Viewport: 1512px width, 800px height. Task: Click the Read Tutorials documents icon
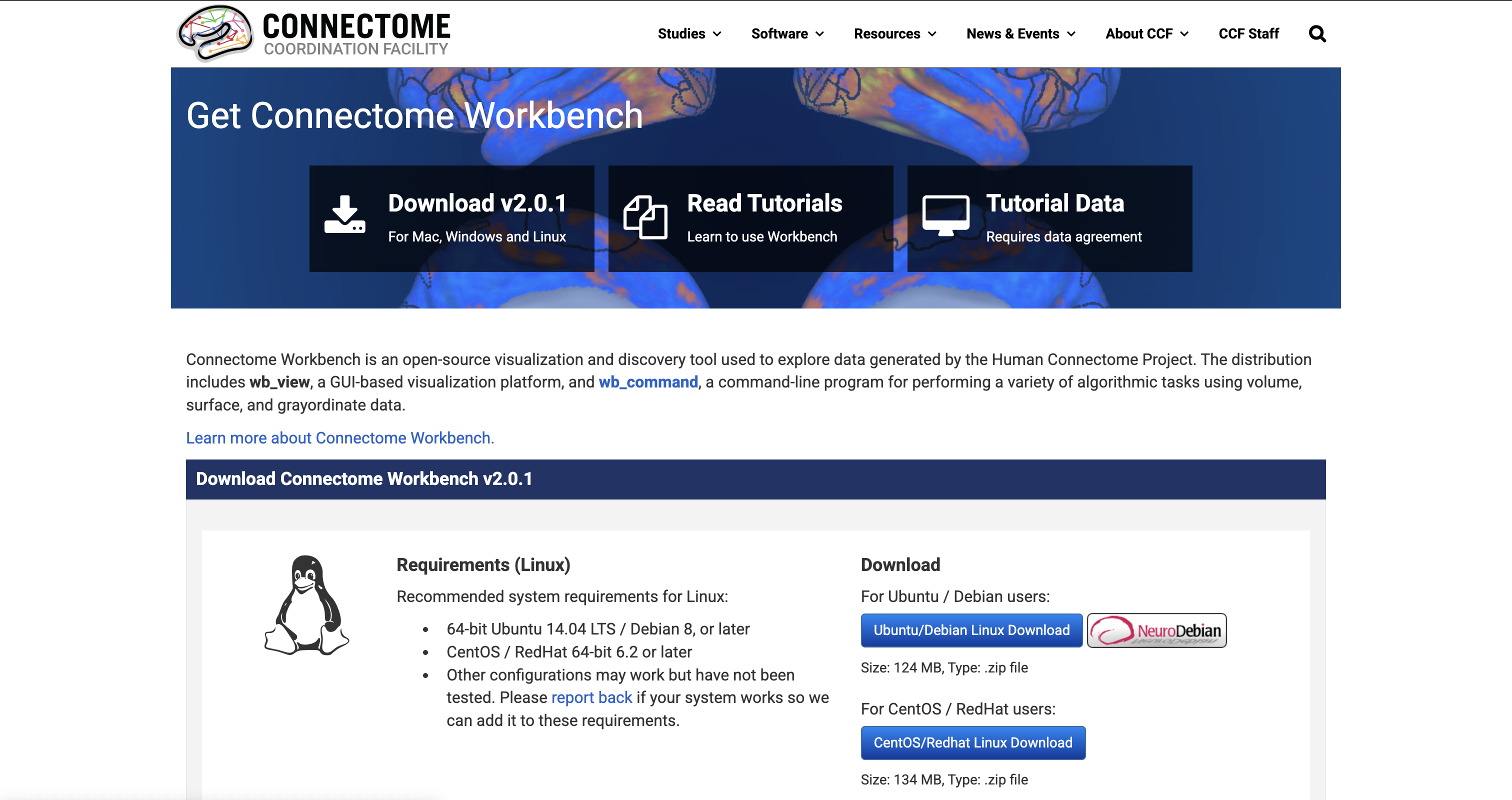(645, 217)
